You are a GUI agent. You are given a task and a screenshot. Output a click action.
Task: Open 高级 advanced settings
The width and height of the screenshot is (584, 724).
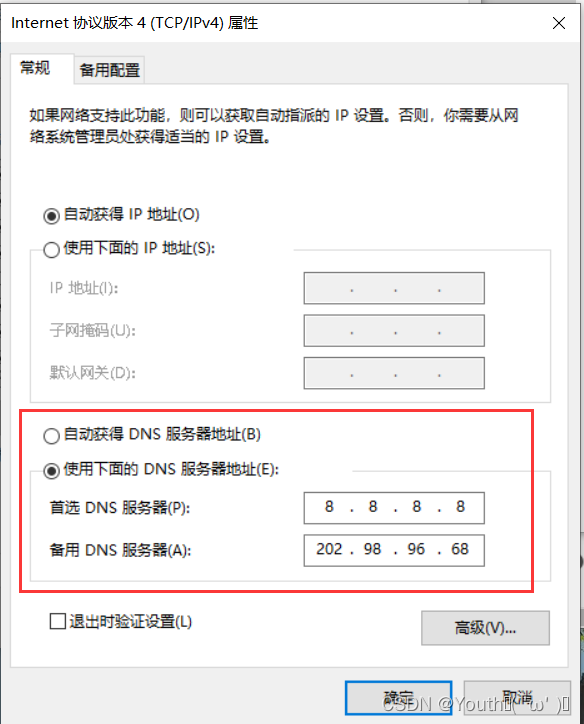[485, 628]
